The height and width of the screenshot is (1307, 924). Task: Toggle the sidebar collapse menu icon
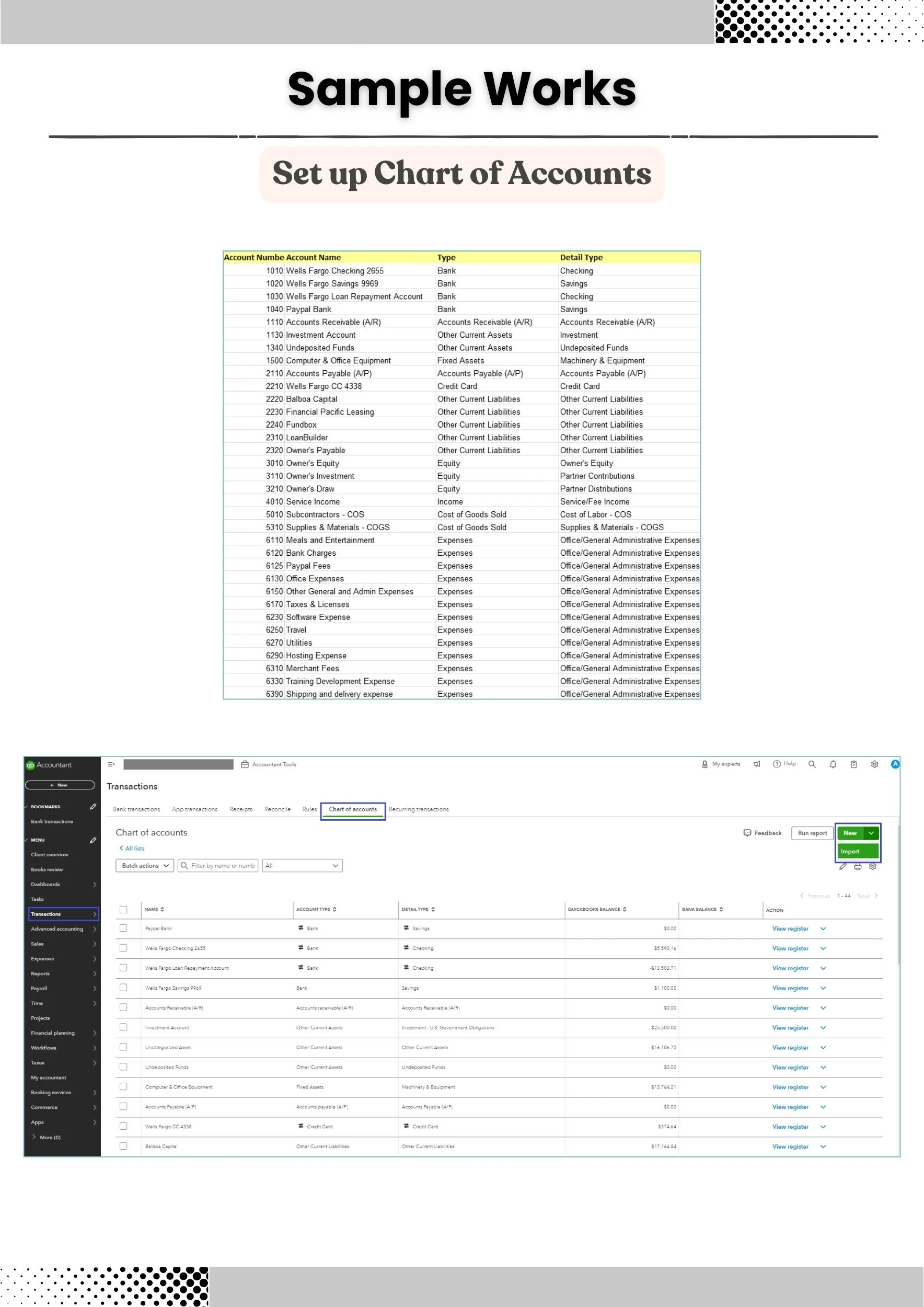[x=111, y=764]
